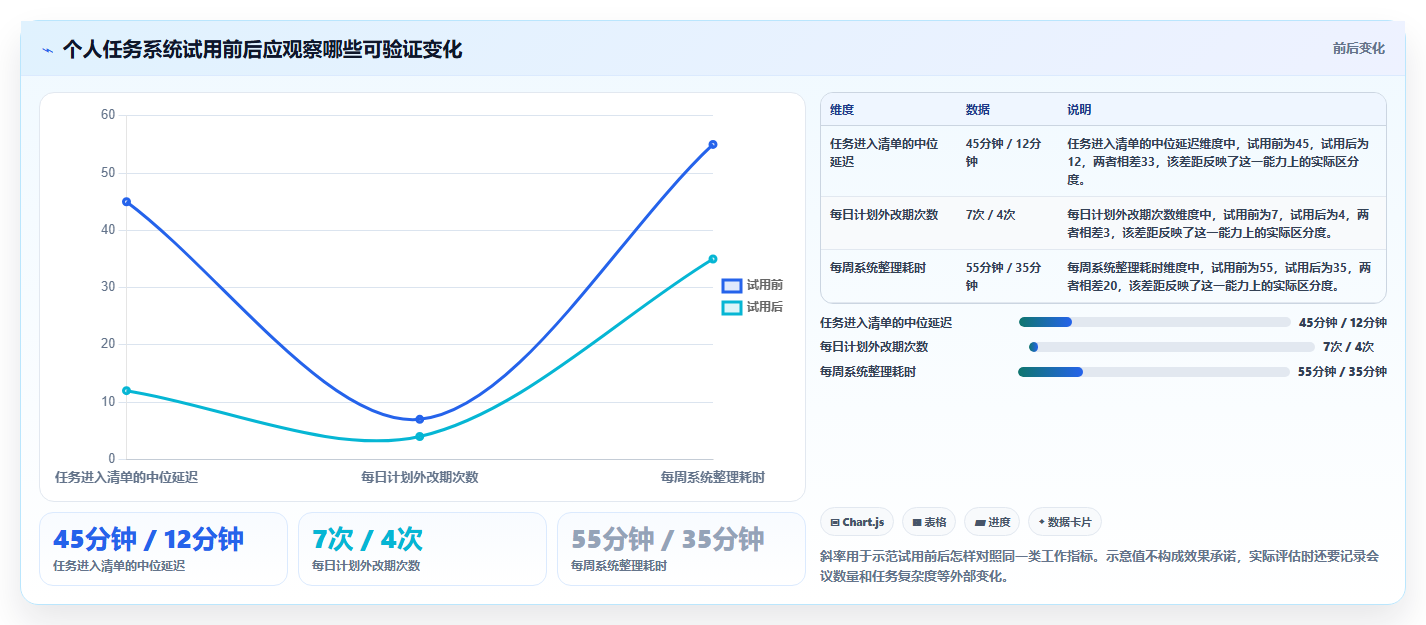Click the 试用前 blue legend swatch
This screenshot has width=1426, height=625.
pos(732,285)
